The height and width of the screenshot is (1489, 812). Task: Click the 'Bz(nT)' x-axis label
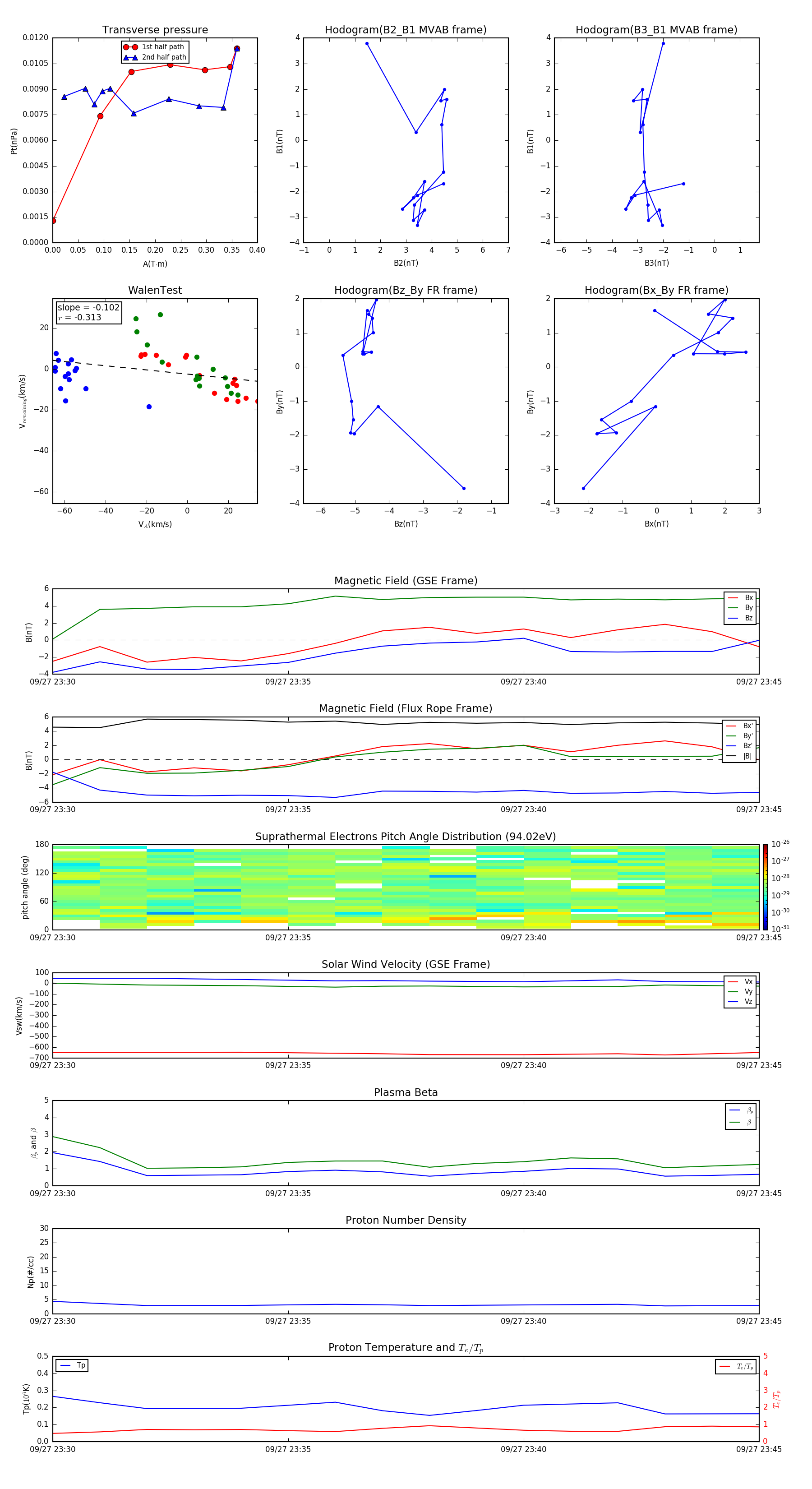(406, 524)
